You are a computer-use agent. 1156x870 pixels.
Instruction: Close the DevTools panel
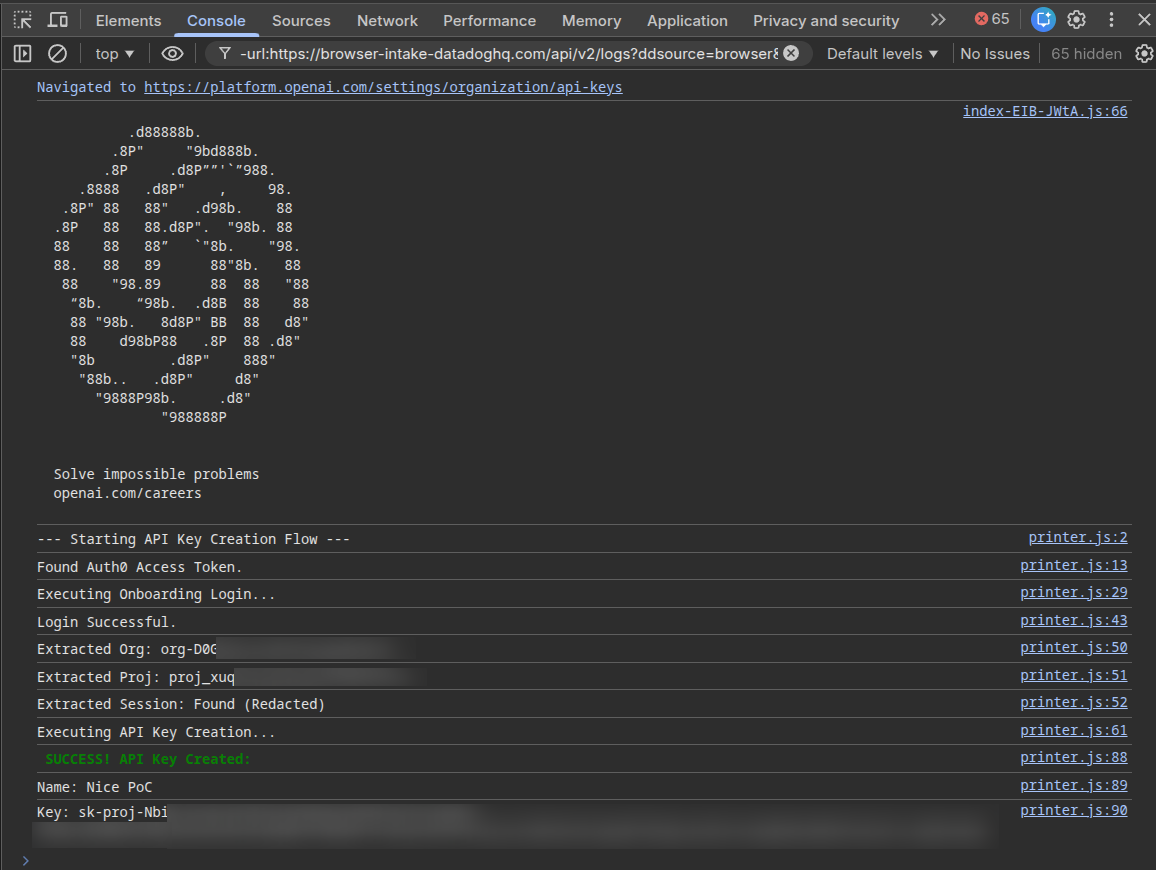1143,20
